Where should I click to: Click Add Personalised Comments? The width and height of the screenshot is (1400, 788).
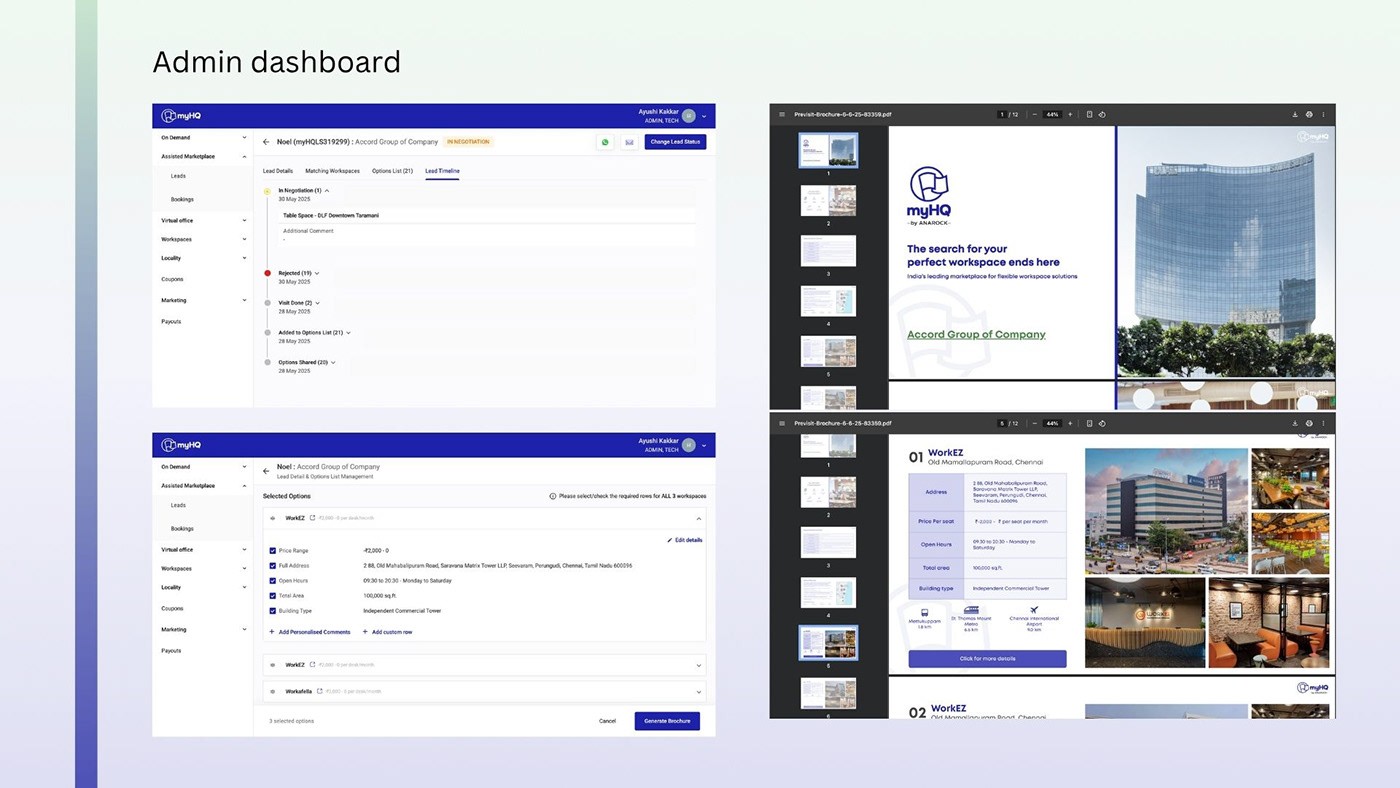[x=310, y=632]
